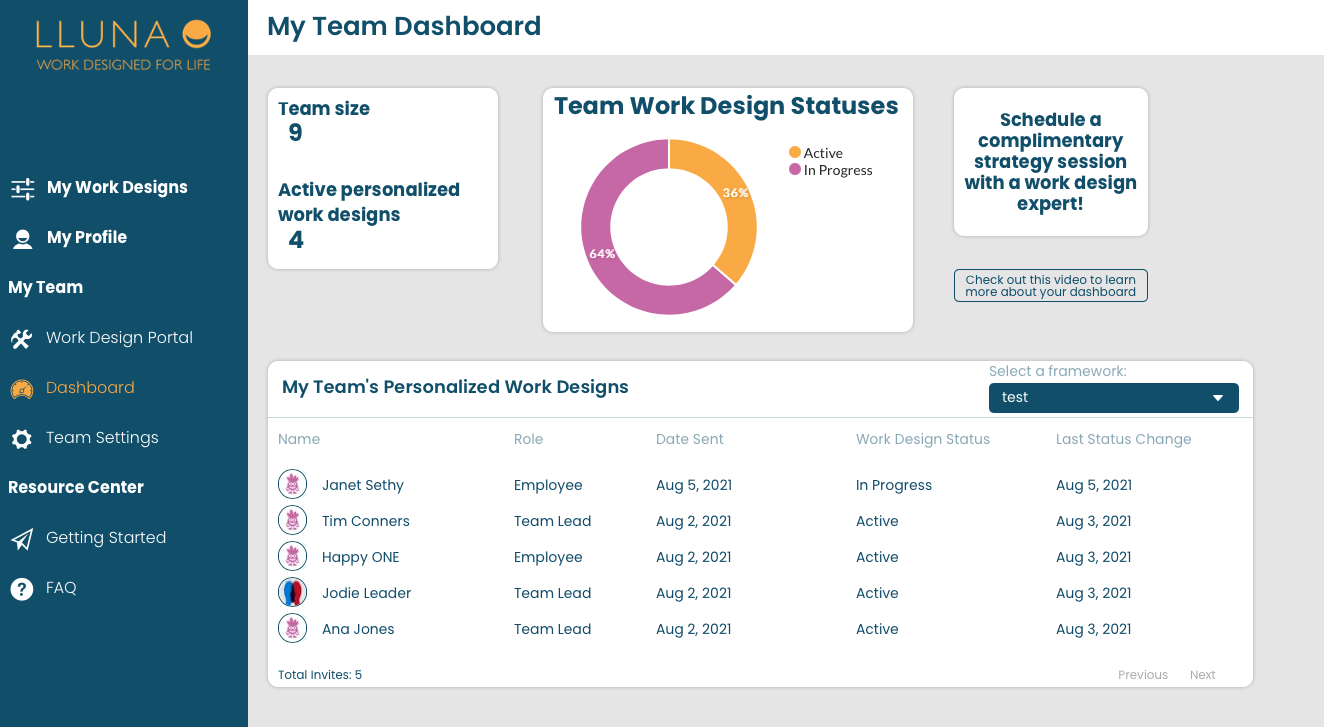Click Jodie Leader's Last Status Change date
Screen dimensions: 1324x727
coord(1094,593)
